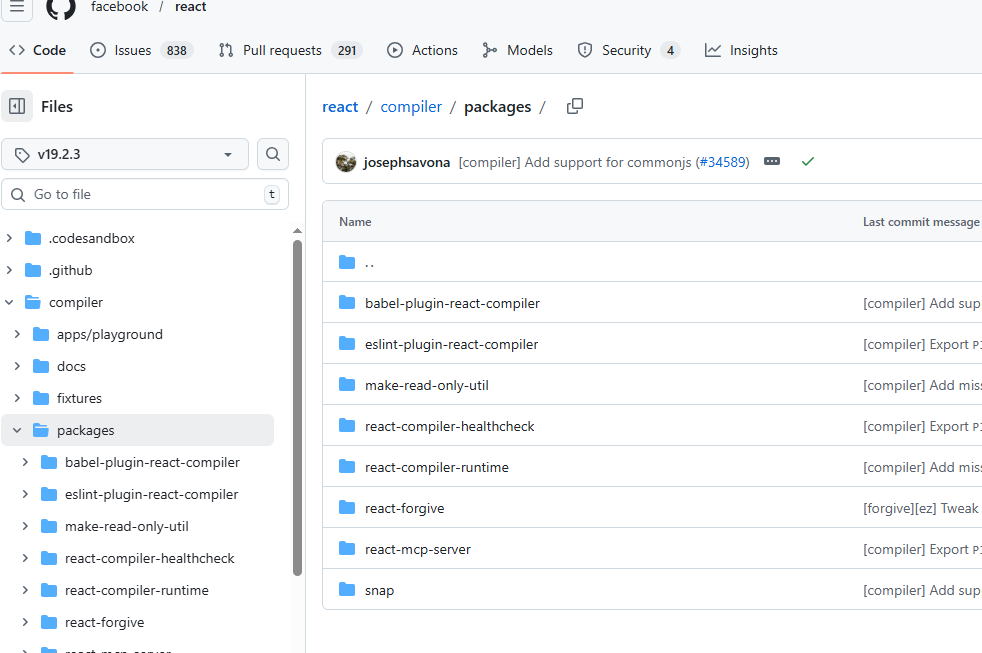
Task: Click folder icon of snap row
Action: (x=347, y=590)
